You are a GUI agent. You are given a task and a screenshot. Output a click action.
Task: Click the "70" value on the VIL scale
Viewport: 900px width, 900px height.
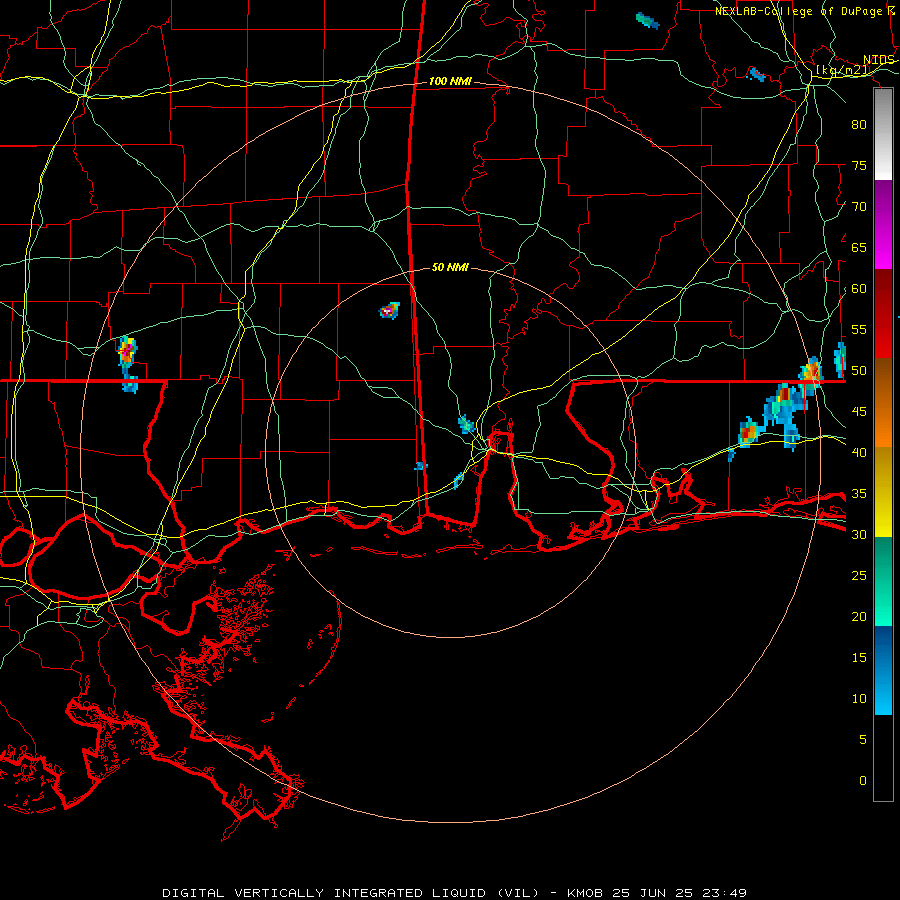point(859,207)
